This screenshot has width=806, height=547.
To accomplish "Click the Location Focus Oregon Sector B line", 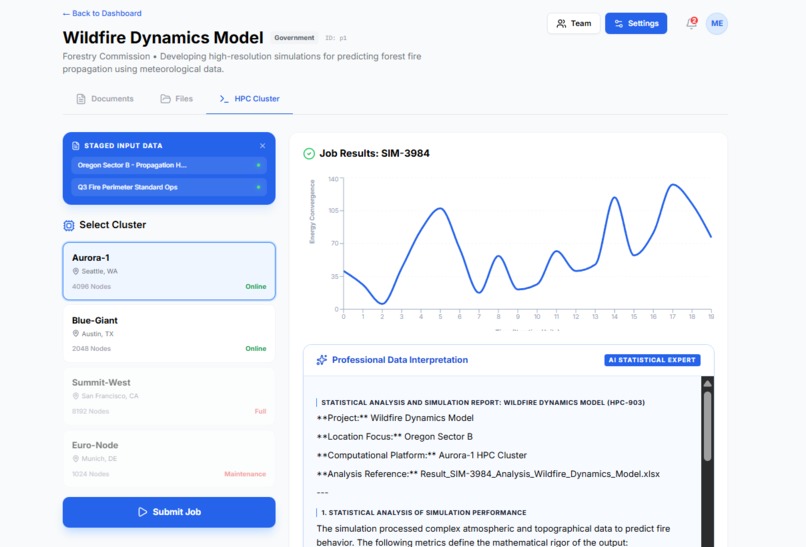I will click(395, 437).
